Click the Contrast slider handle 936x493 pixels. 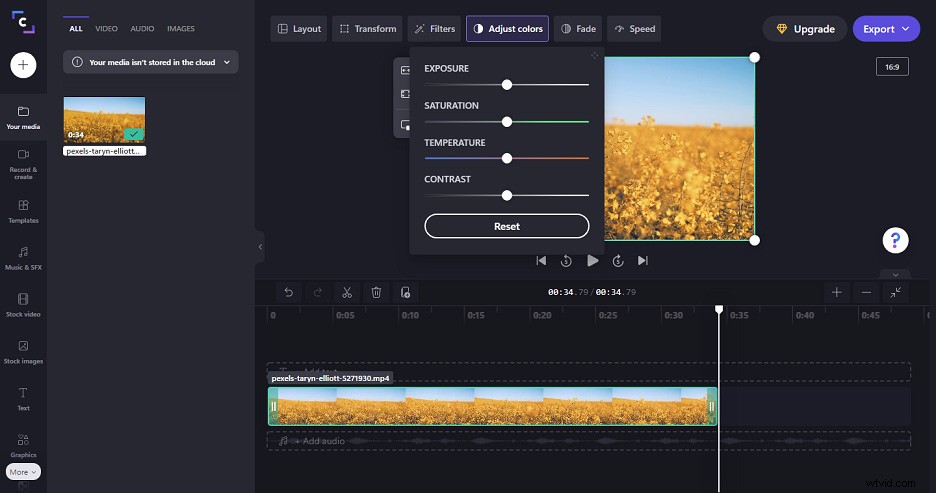click(x=507, y=195)
